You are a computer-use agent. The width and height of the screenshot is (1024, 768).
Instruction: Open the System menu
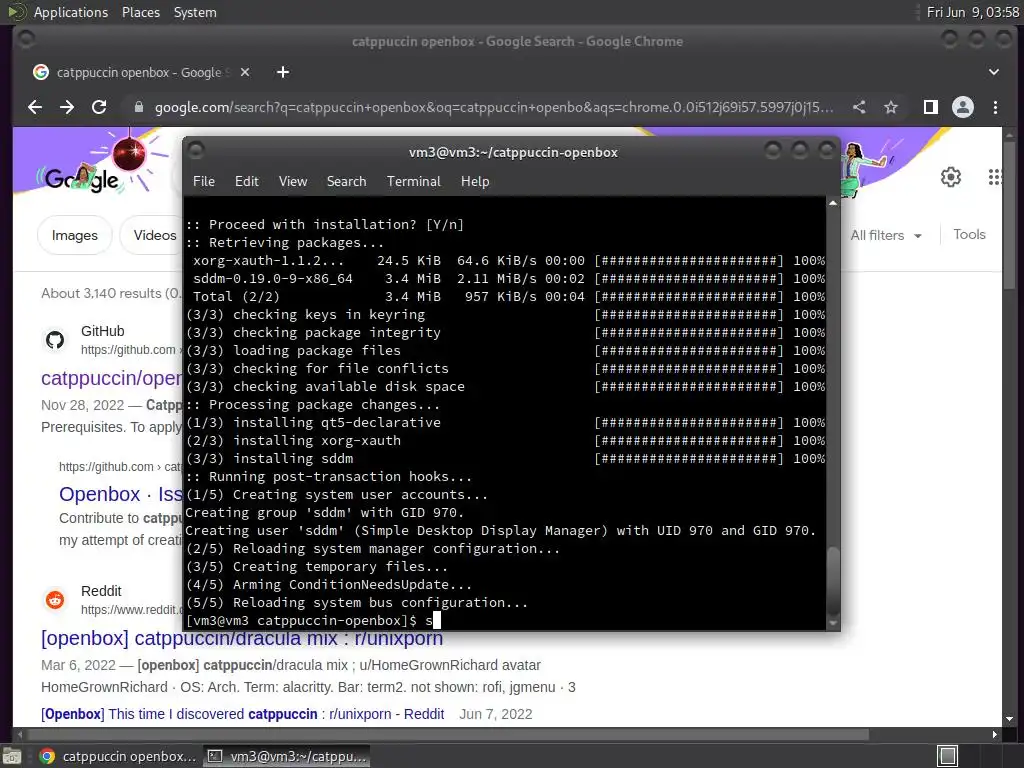point(195,12)
